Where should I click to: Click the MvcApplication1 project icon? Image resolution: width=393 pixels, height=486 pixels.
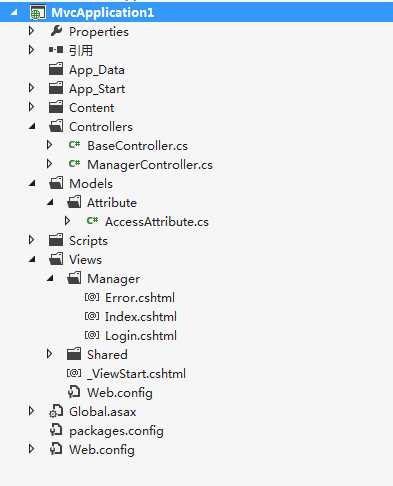tap(37, 13)
